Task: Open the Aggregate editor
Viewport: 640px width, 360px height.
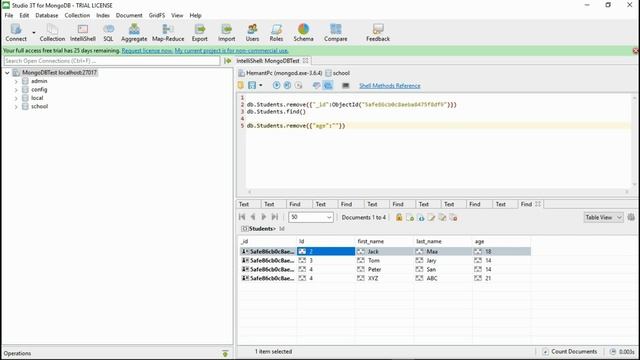Action: tap(134, 32)
